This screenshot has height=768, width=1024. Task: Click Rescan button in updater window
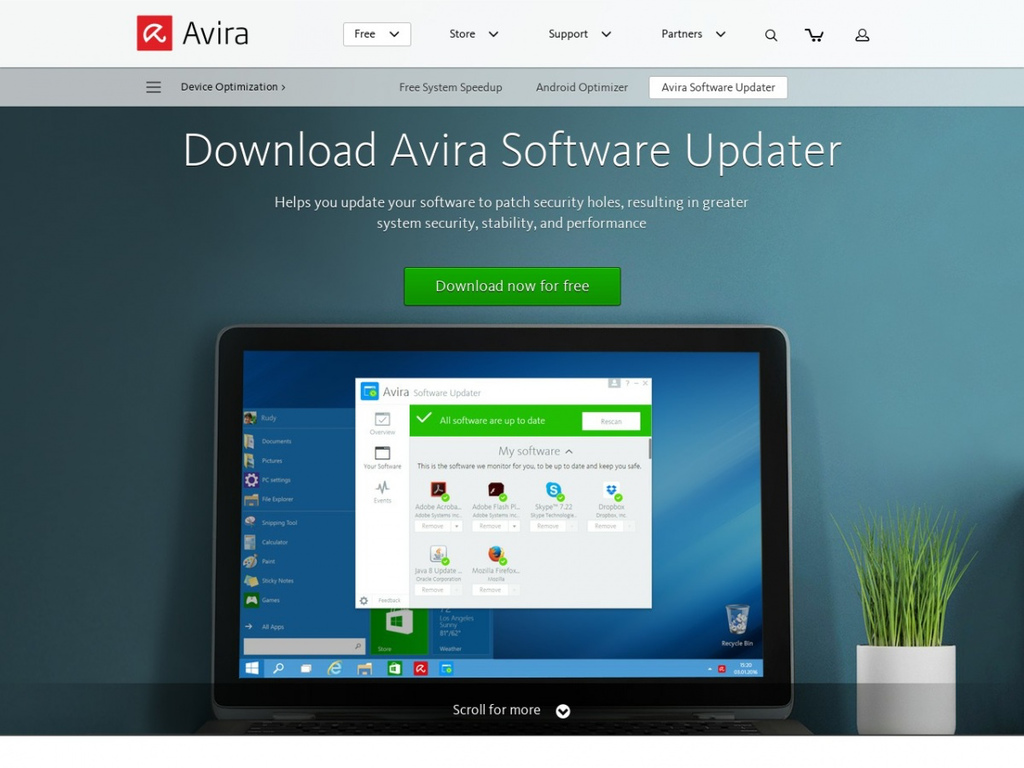(x=611, y=421)
